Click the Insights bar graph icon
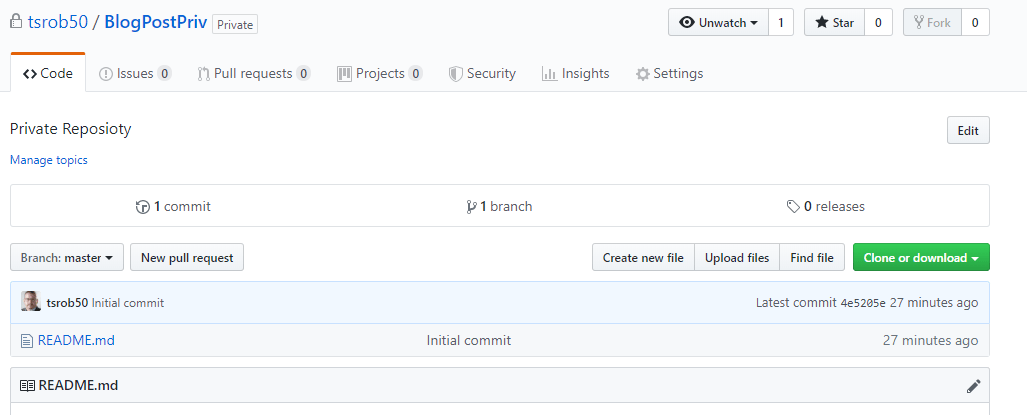The image size is (1027, 415). 550,74
